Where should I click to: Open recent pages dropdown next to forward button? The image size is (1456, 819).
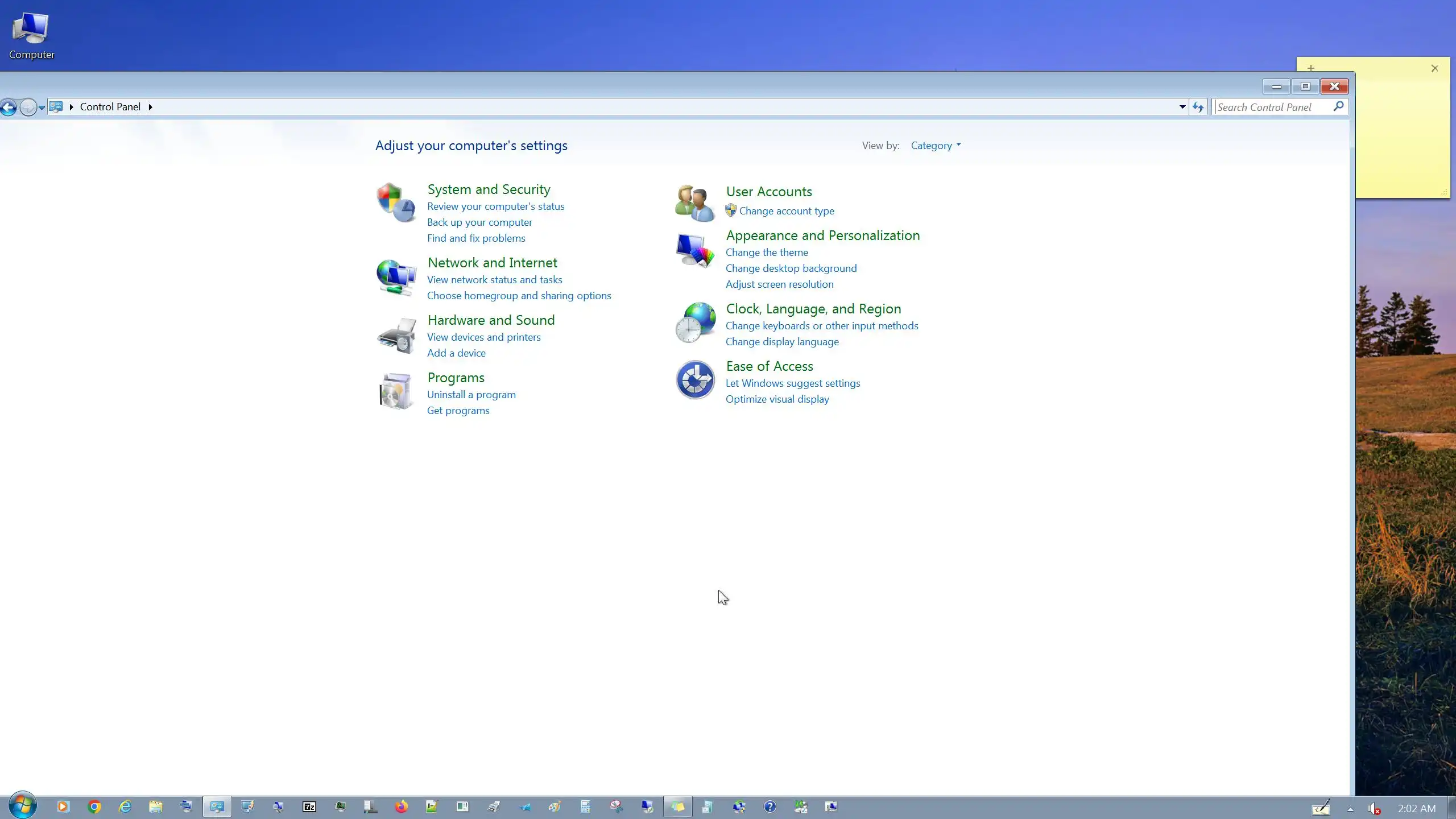42,107
